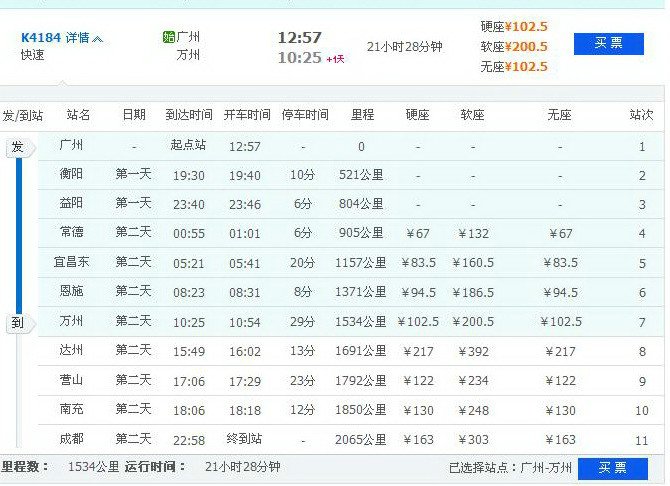This screenshot has height=486, width=670.
Task: Click the 日期 column header
Action: (x=134, y=115)
